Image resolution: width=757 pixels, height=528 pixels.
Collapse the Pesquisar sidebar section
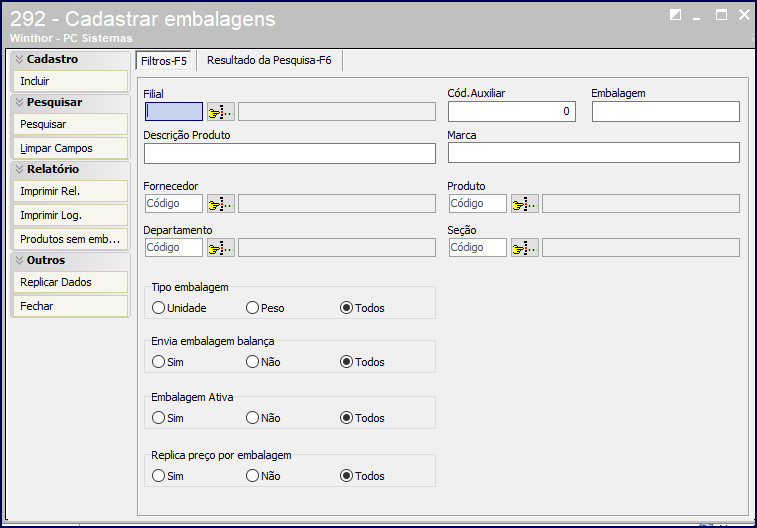19,102
